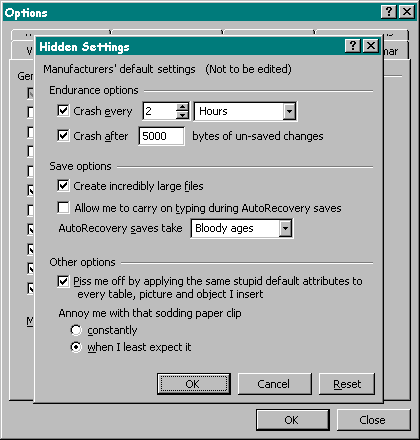Increase the Crash every spinner value
This screenshot has width=420, height=440.
pos(182,107)
